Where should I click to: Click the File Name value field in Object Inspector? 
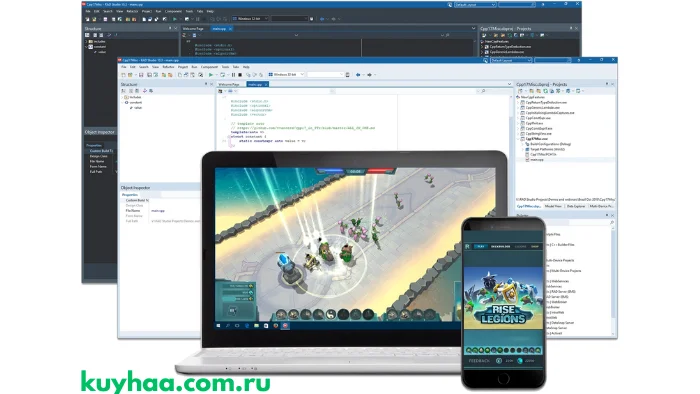[175, 211]
